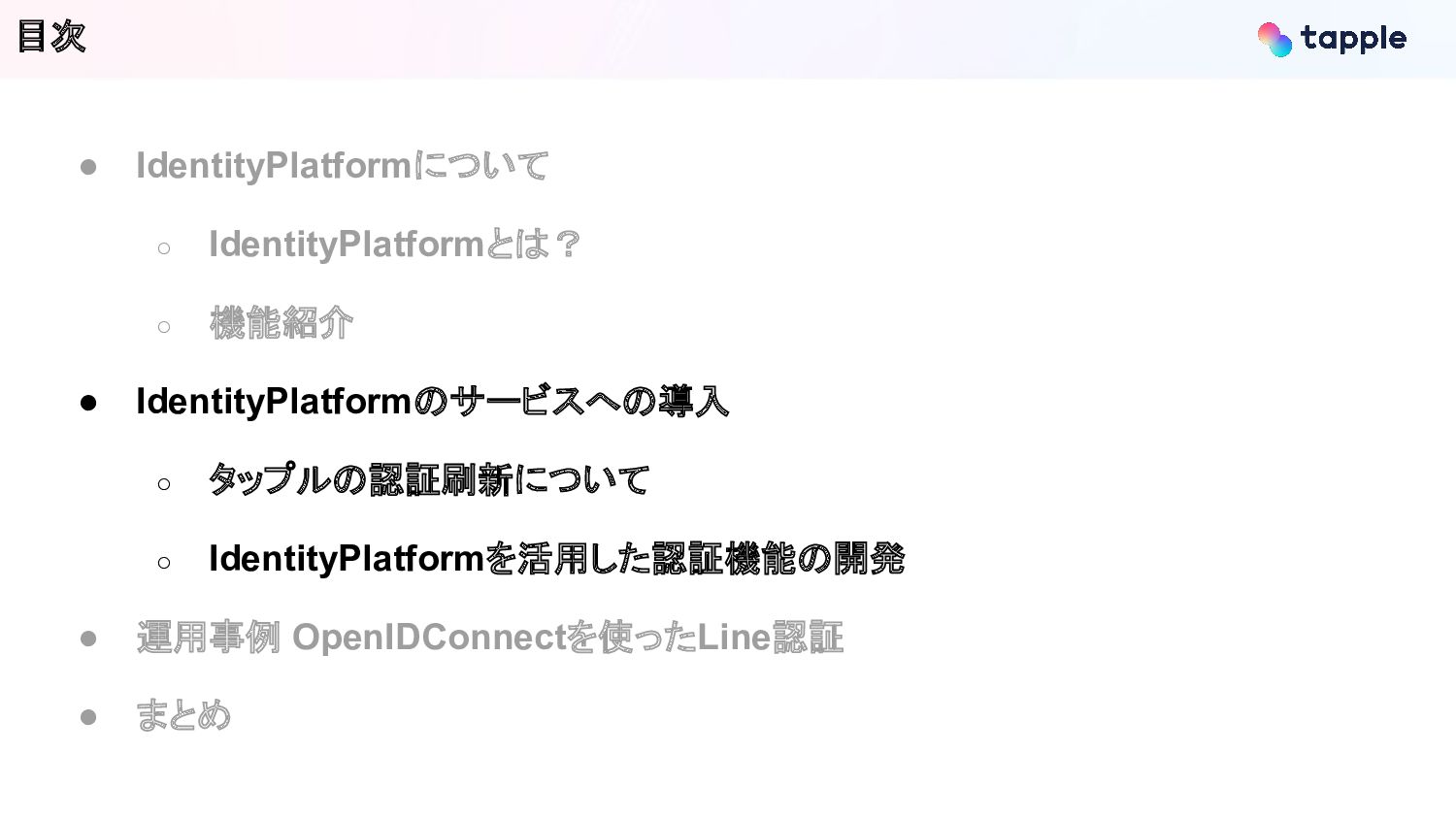Click the hollow bullet before IdentityPlatformとは？
The height and width of the screenshot is (819, 1456).
click(x=164, y=248)
